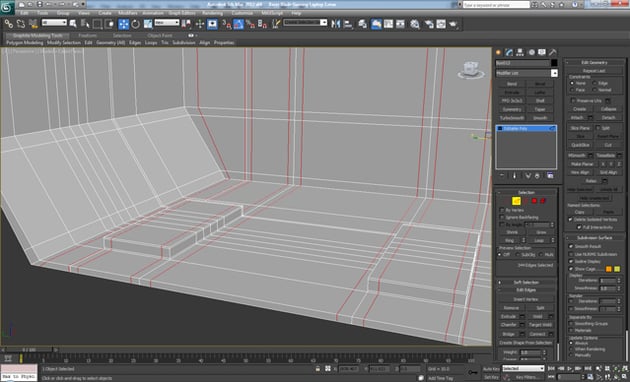
Task: Collapse the Subdivision Surface rollout
Action: pyautogui.click(x=595, y=237)
